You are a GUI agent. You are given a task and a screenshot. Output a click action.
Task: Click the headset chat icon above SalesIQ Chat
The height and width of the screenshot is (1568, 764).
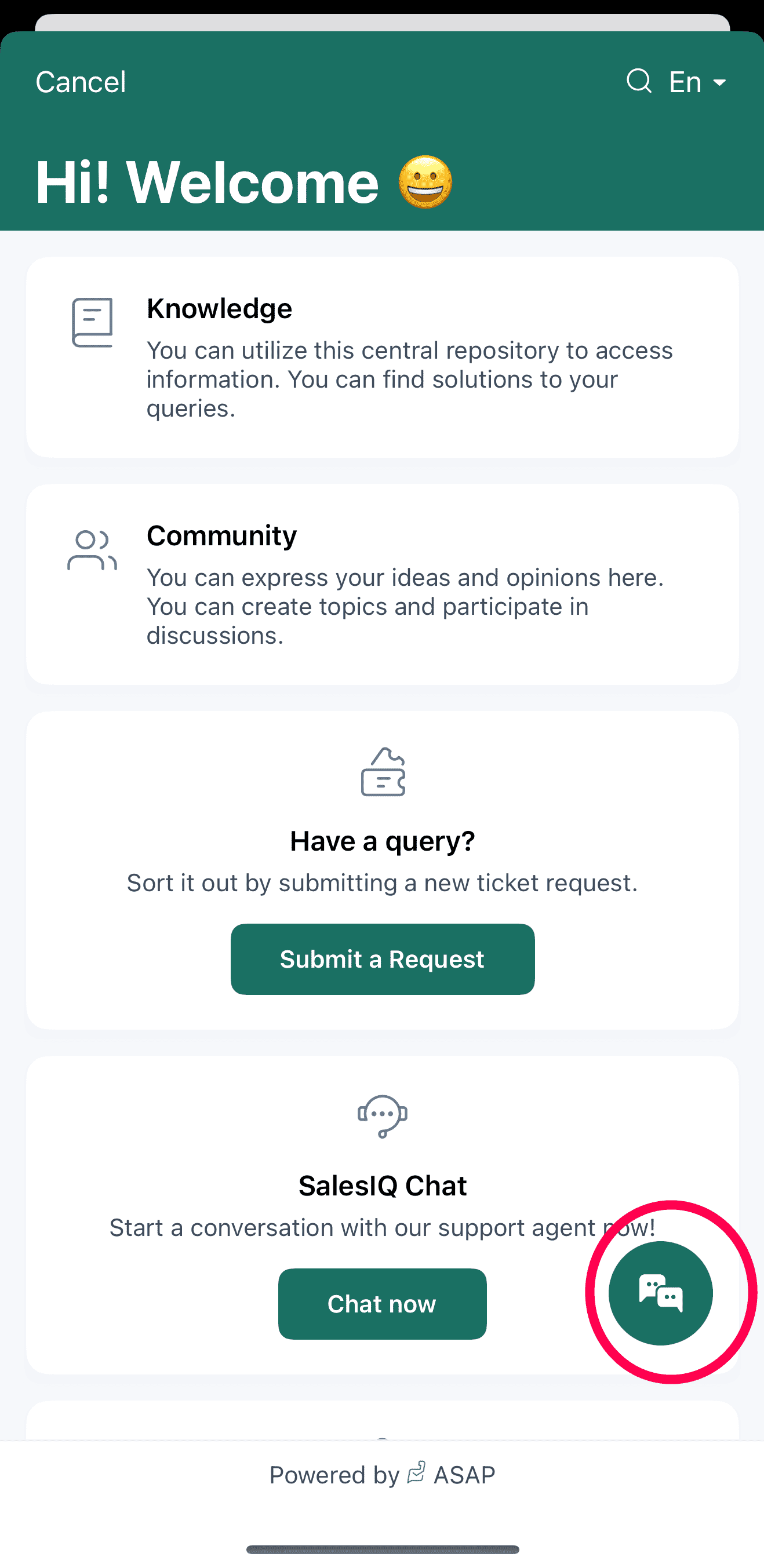(383, 1117)
